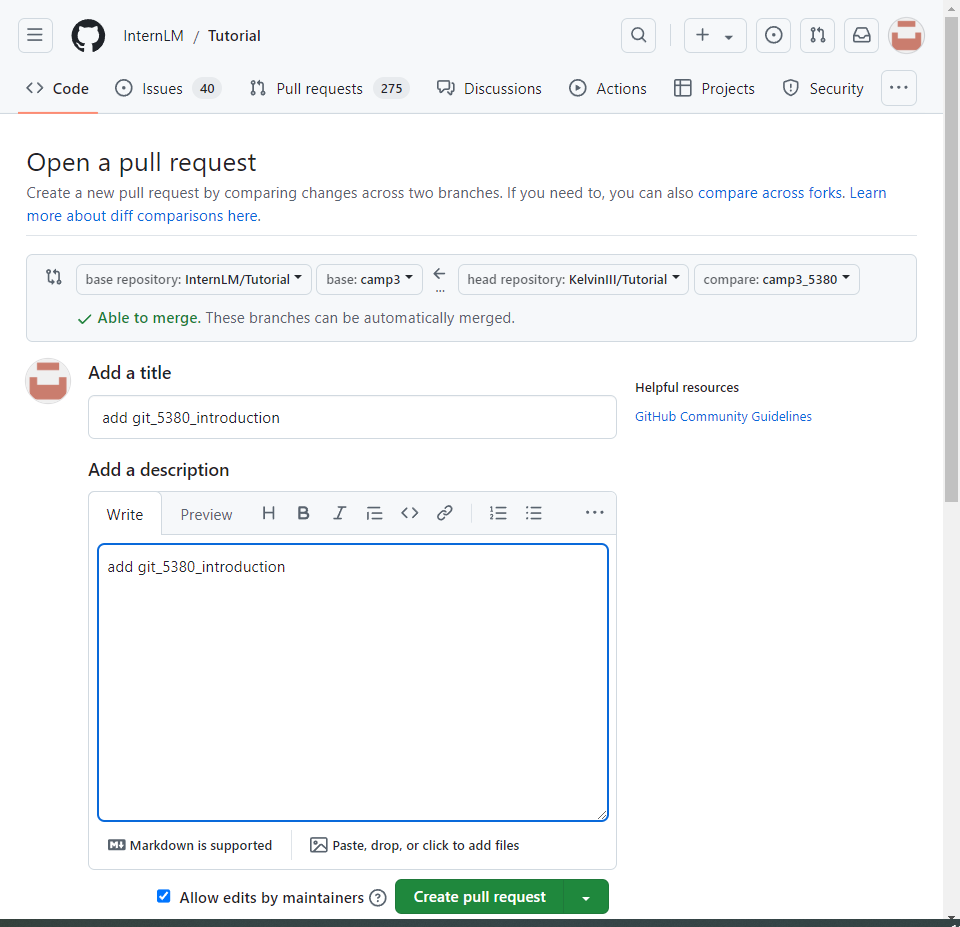Toggle Allow edits by maintainers checkbox
The width and height of the screenshot is (960, 927).
click(x=163, y=896)
